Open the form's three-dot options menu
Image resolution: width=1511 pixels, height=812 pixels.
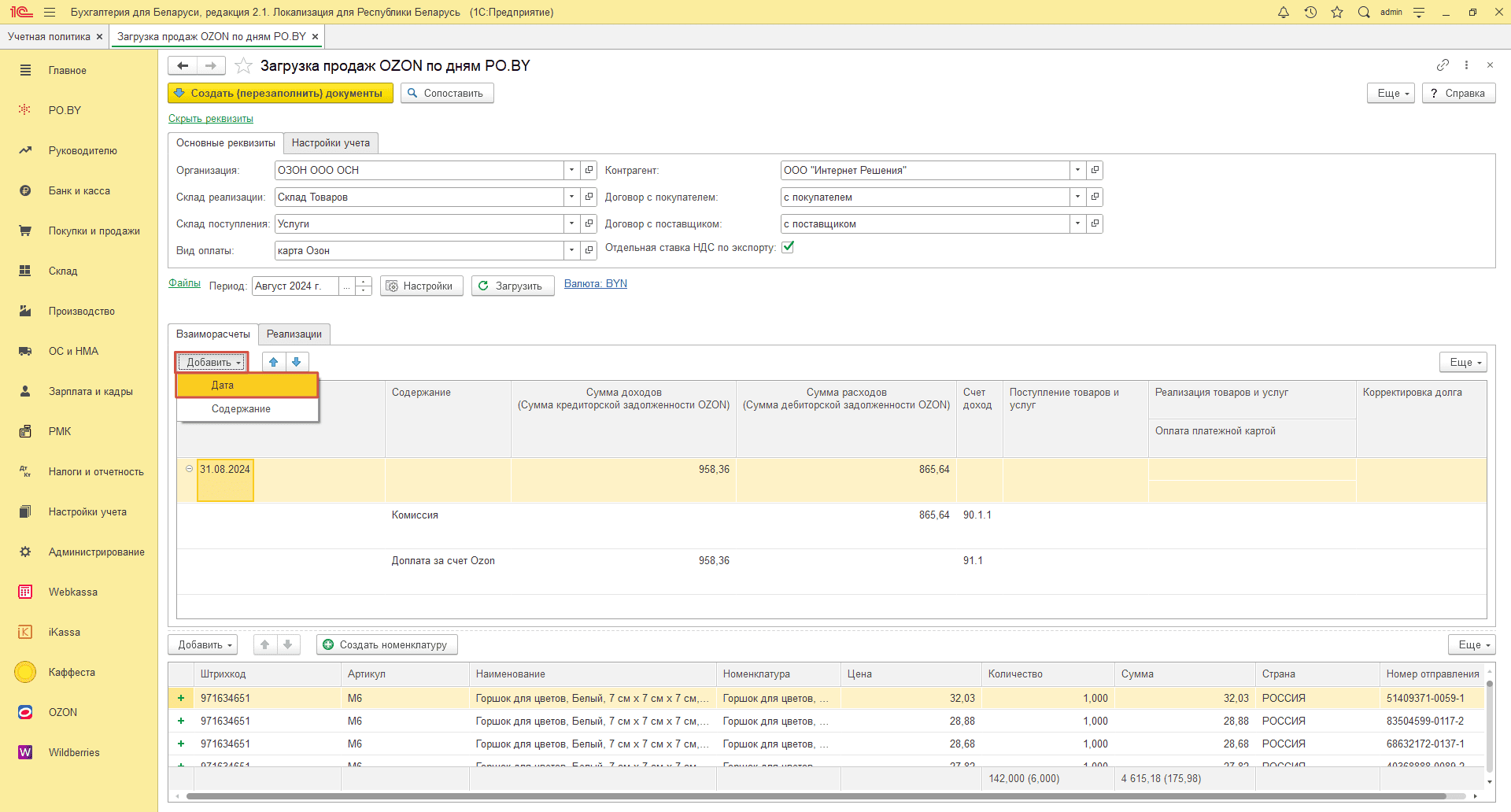(1466, 65)
